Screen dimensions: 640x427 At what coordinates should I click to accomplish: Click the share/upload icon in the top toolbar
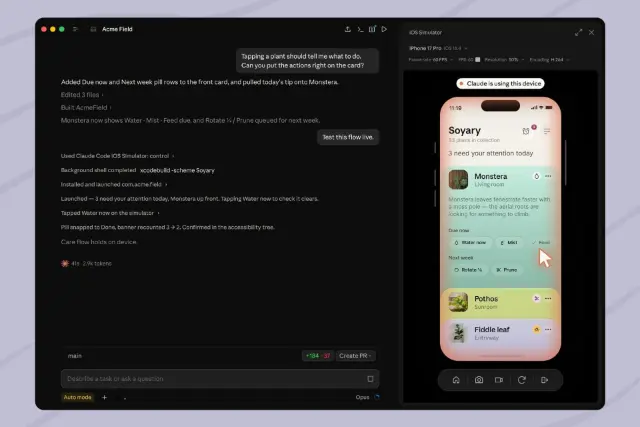(347, 29)
